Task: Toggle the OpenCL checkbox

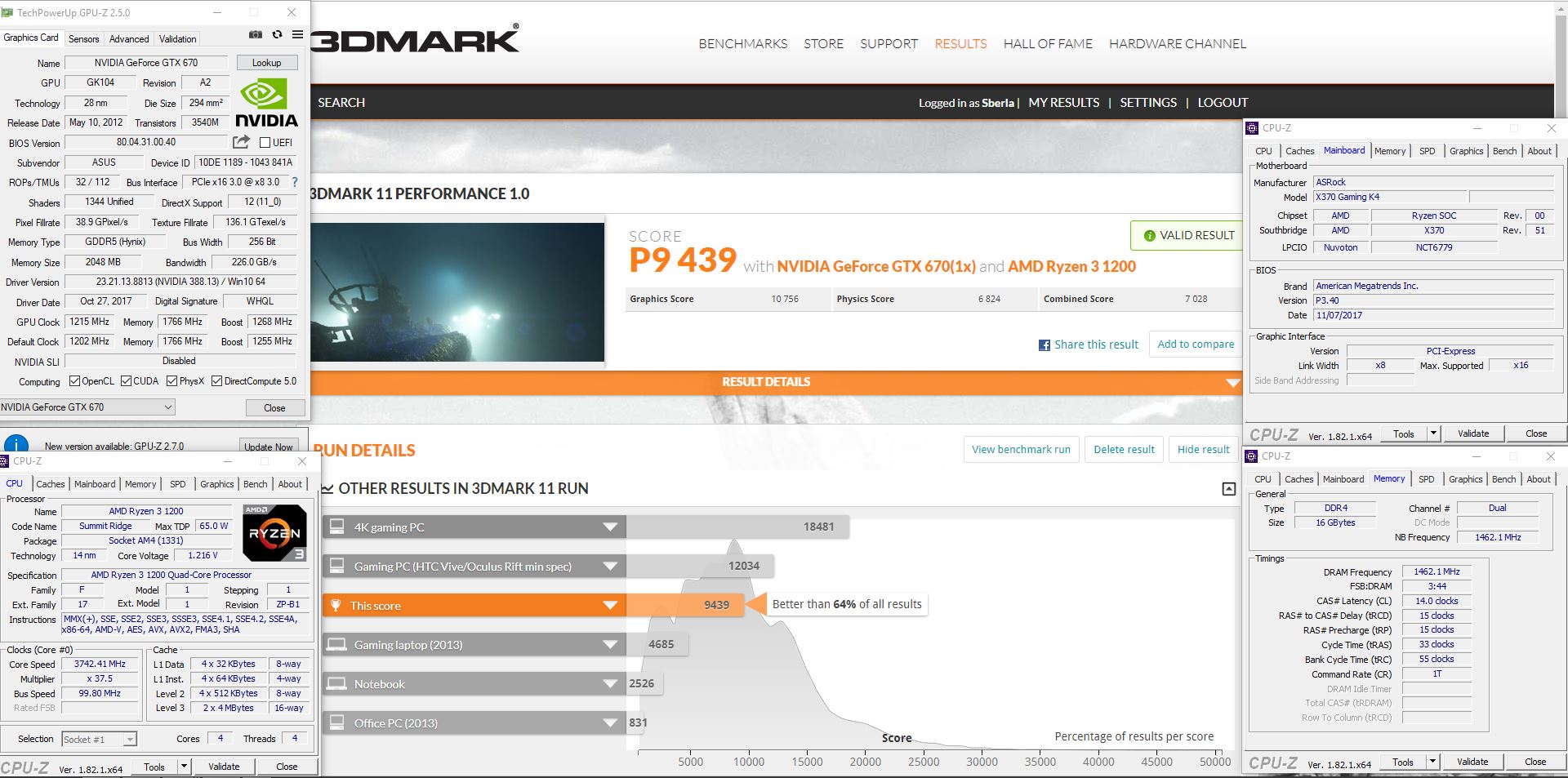Action: tap(74, 381)
